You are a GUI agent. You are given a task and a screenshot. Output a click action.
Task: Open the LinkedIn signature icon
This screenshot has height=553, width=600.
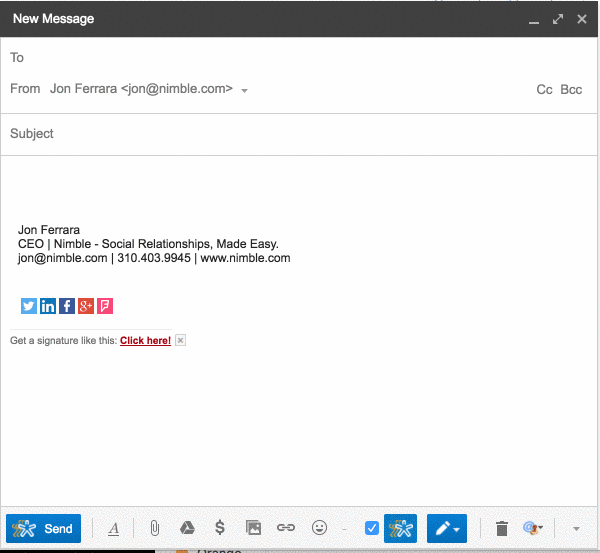click(x=48, y=306)
